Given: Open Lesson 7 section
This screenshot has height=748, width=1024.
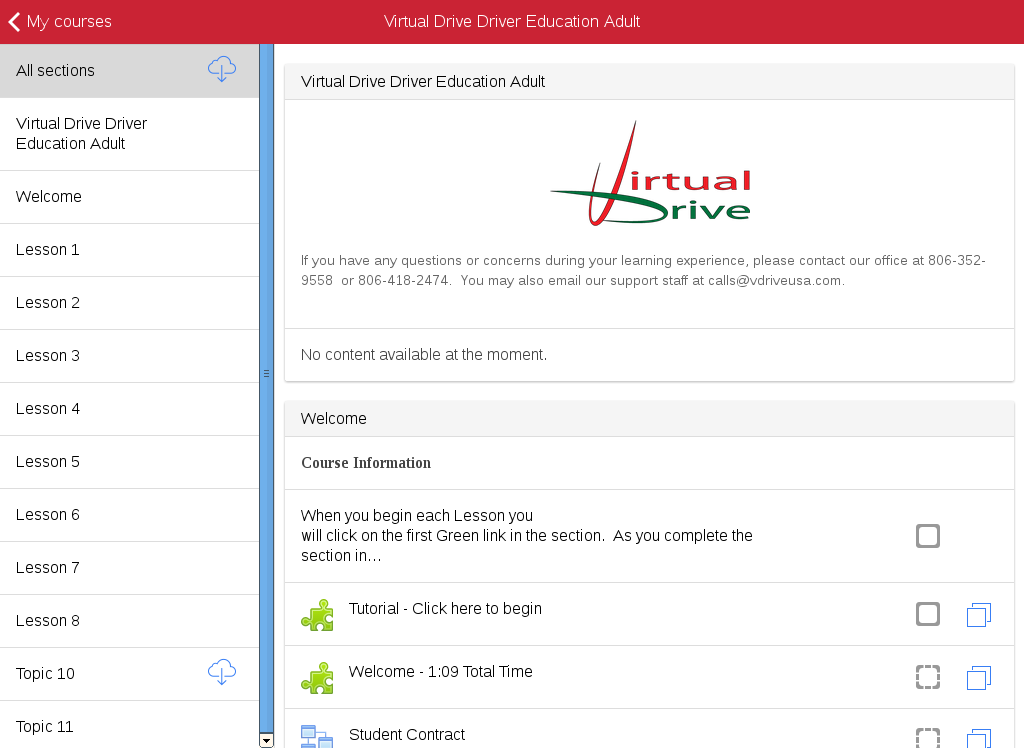Looking at the screenshot, I should tap(129, 567).
